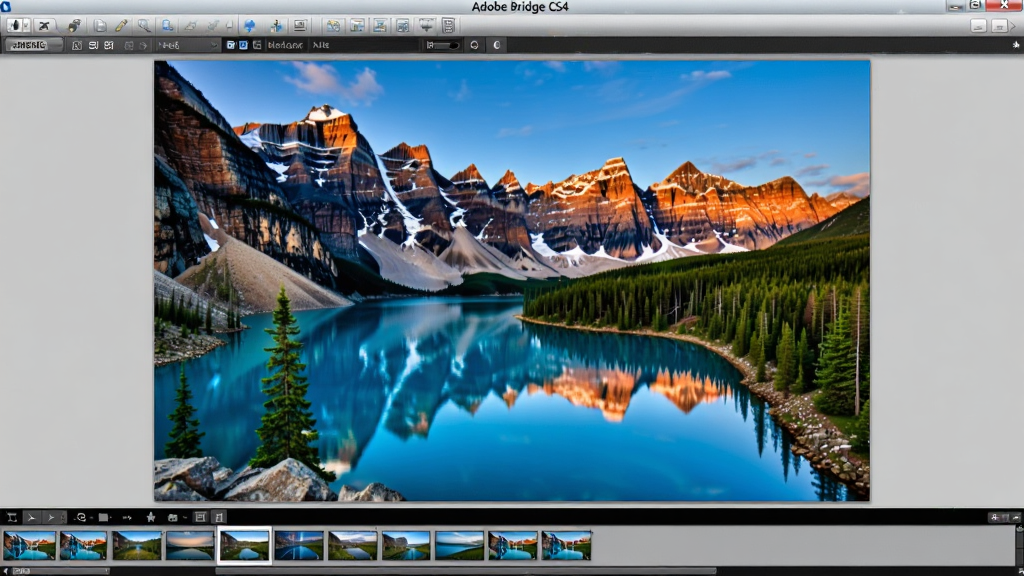Image resolution: width=1024 pixels, height=576 pixels.
Task: Click the dark camera-like icon in top toolbar
Action: pyautogui.click(x=74, y=25)
